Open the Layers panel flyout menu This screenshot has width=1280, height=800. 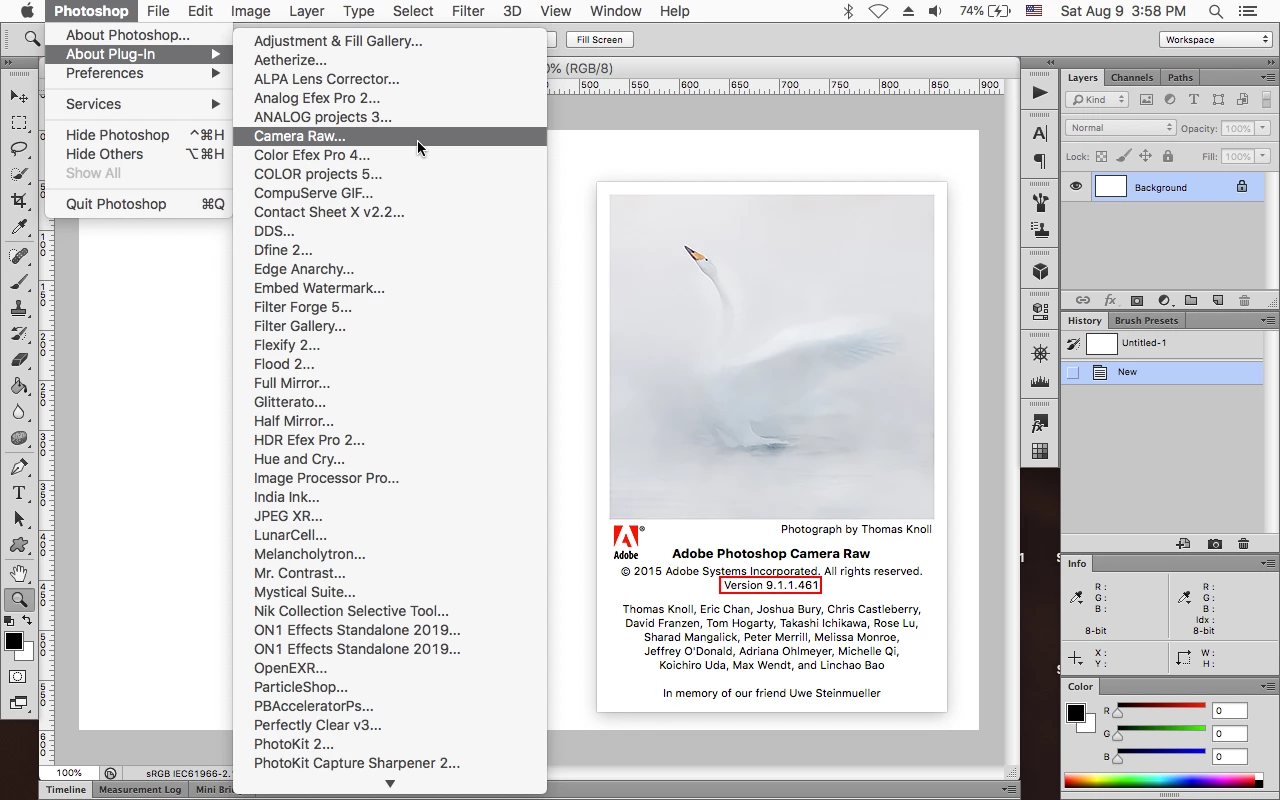(1267, 77)
